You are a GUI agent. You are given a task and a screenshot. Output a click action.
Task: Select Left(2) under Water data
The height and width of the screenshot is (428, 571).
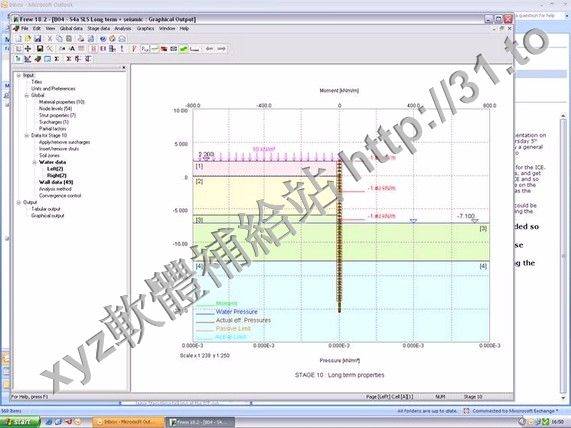[x=55, y=169]
